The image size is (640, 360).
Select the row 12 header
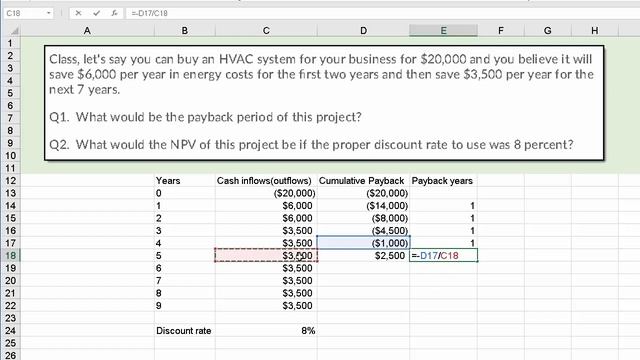11,180
